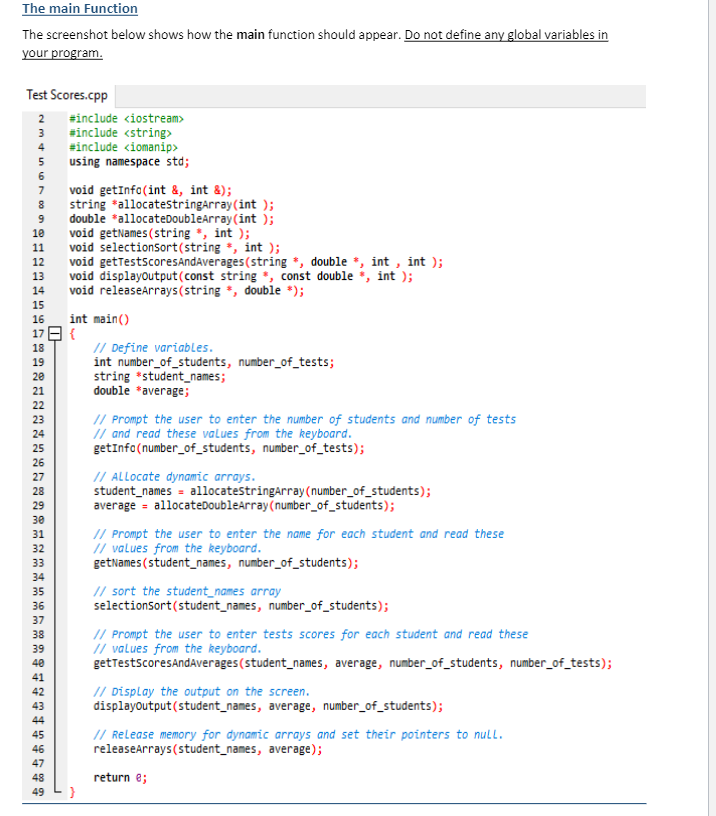This screenshot has height=816, width=716.
Task: Click the closing brace on line 49
Action: click(x=72, y=792)
